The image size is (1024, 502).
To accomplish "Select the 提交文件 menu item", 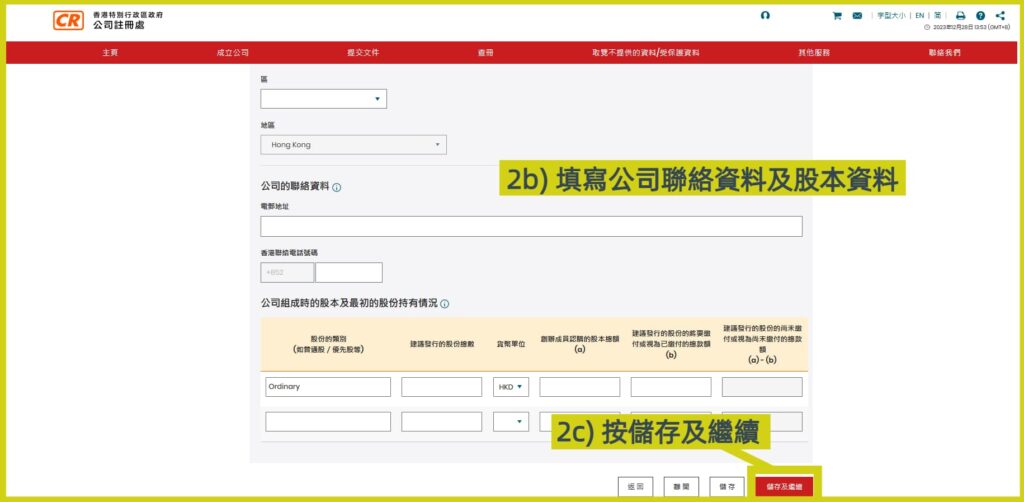I will click(363, 53).
